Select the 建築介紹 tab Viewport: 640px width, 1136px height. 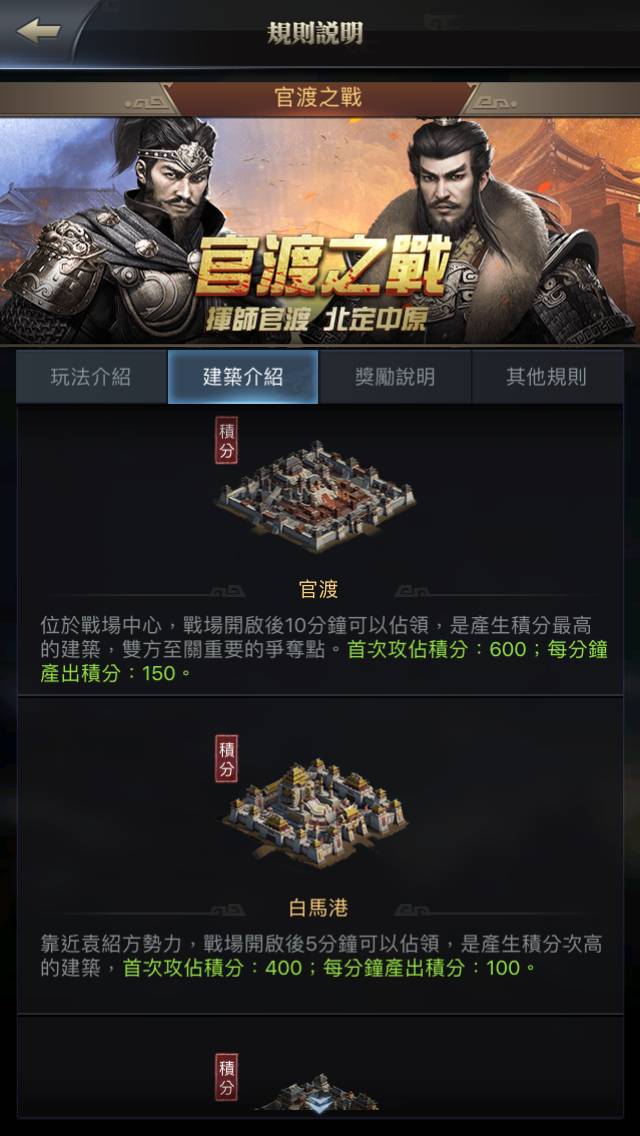point(243,377)
